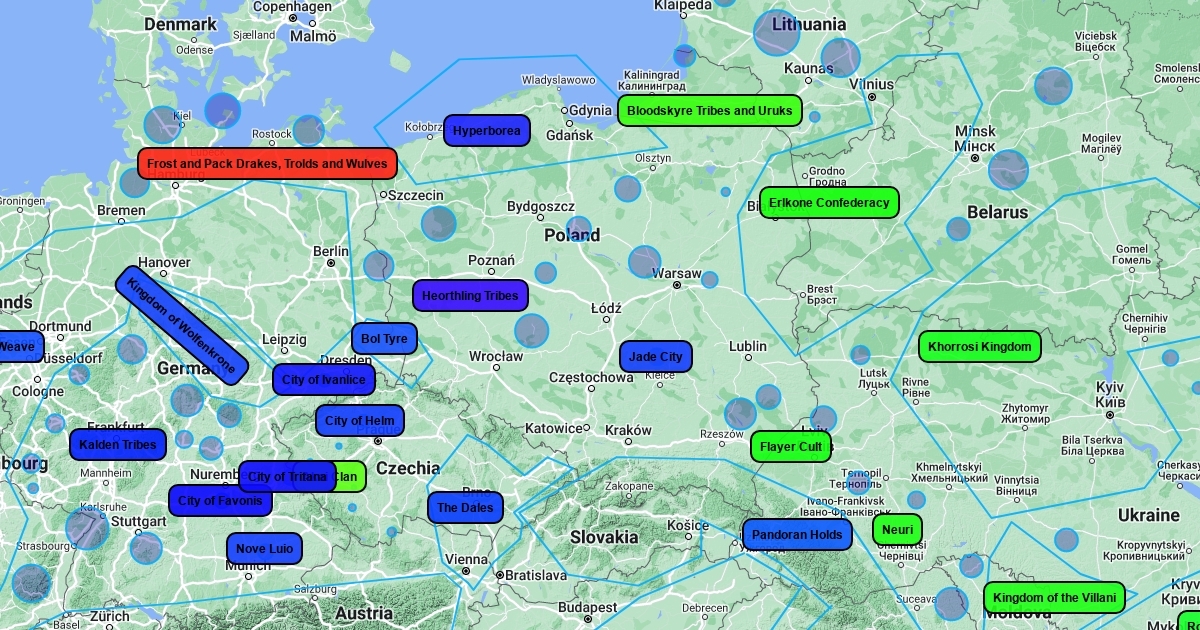Open The Dales label near Vienna

tap(465, 508)
